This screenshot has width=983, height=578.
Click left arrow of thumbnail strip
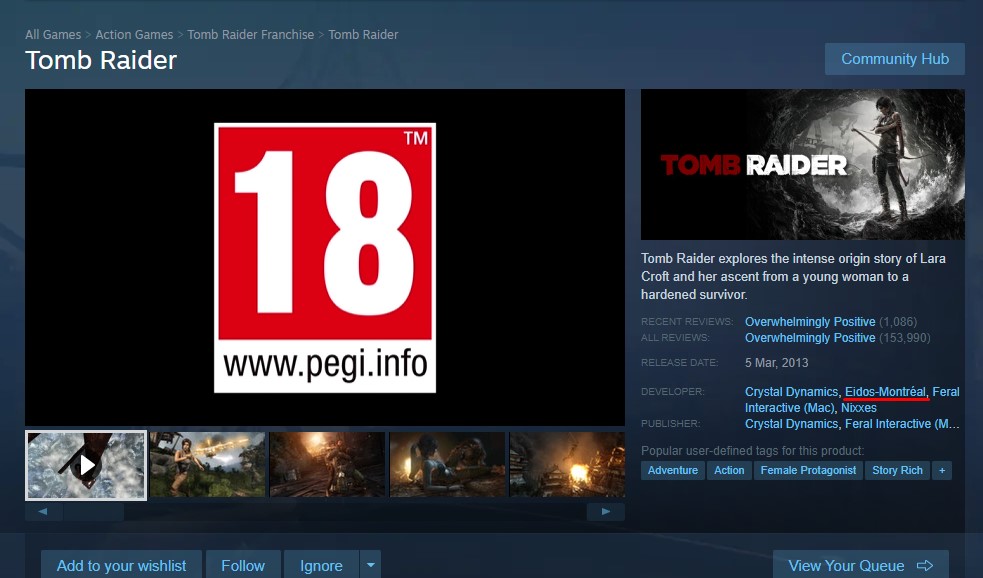point(43,512)
